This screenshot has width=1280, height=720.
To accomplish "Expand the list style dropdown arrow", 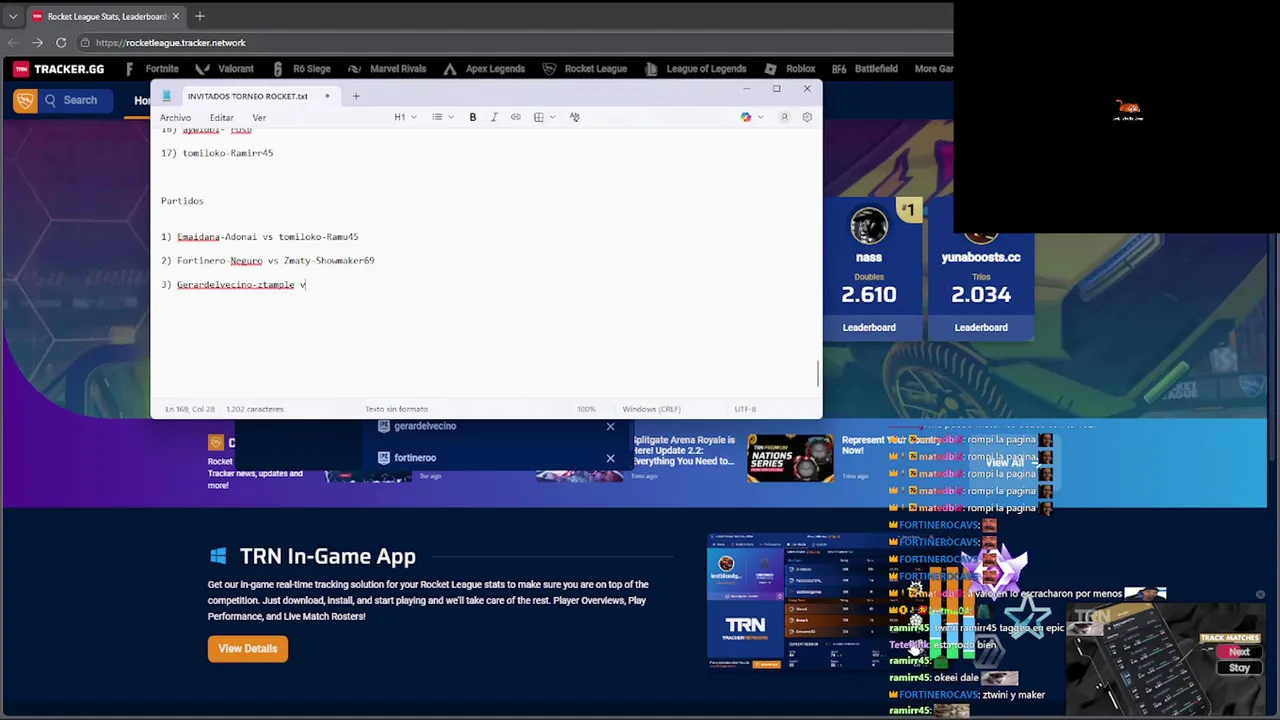I will tap(450, 117).
